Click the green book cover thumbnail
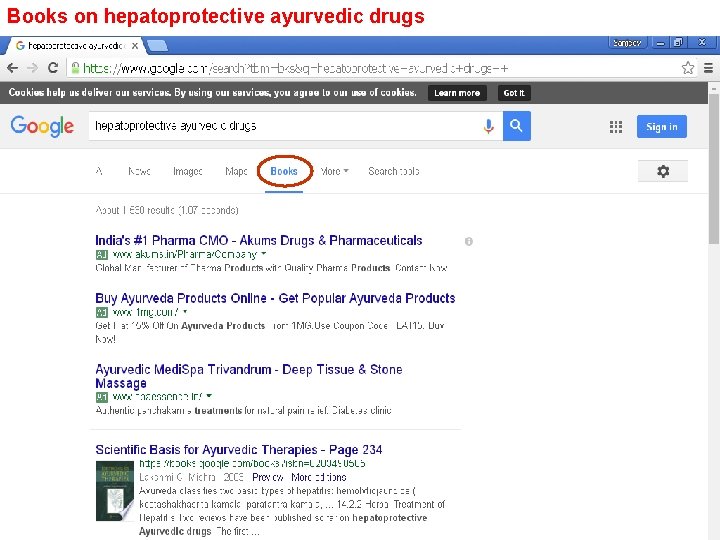Viewport: 720px width, 540px height. point(114,491)
